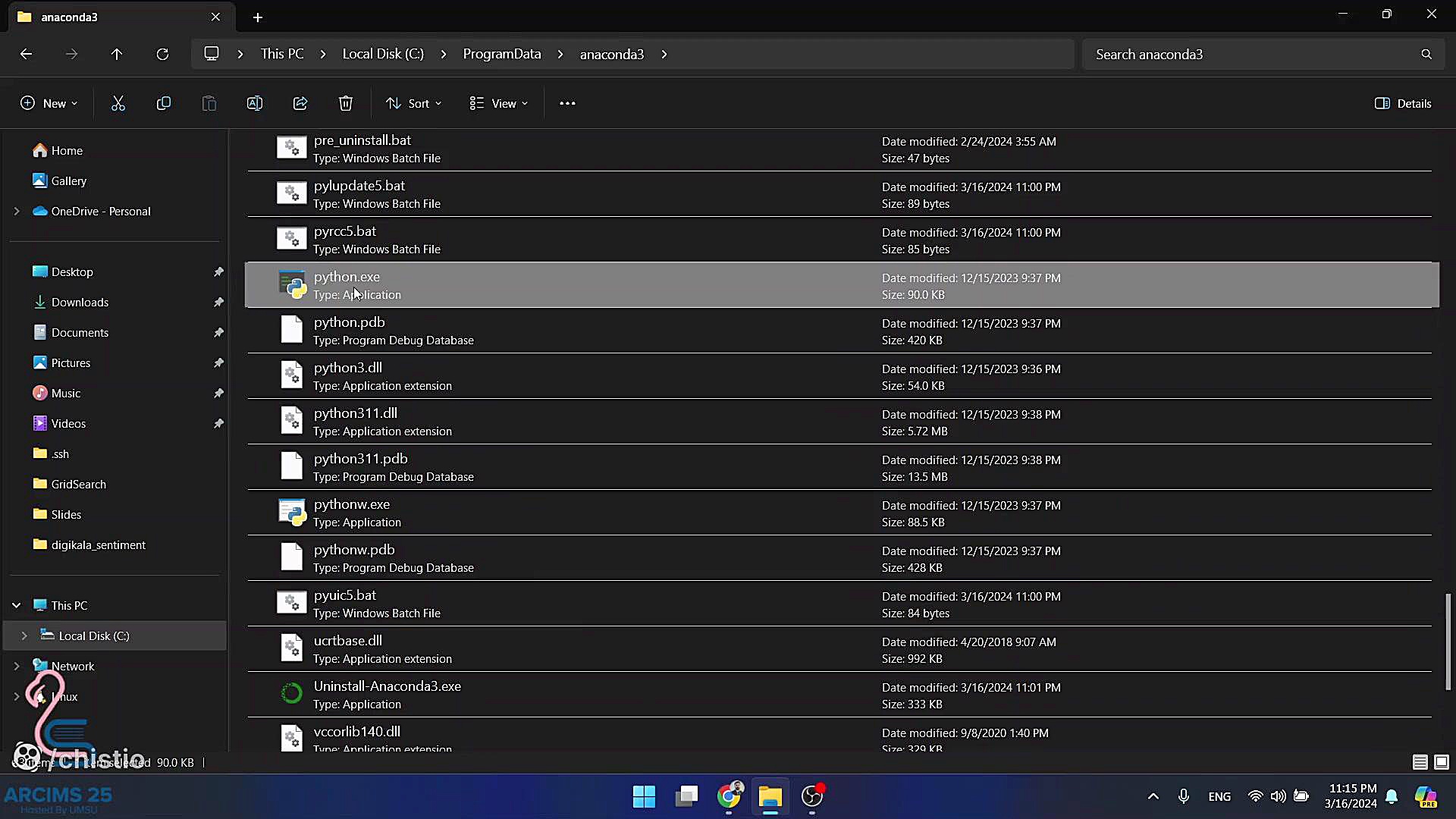Click the Paste icon in toolbar
The width and height of the screenshot is (1456, 819).
point(209,103)
